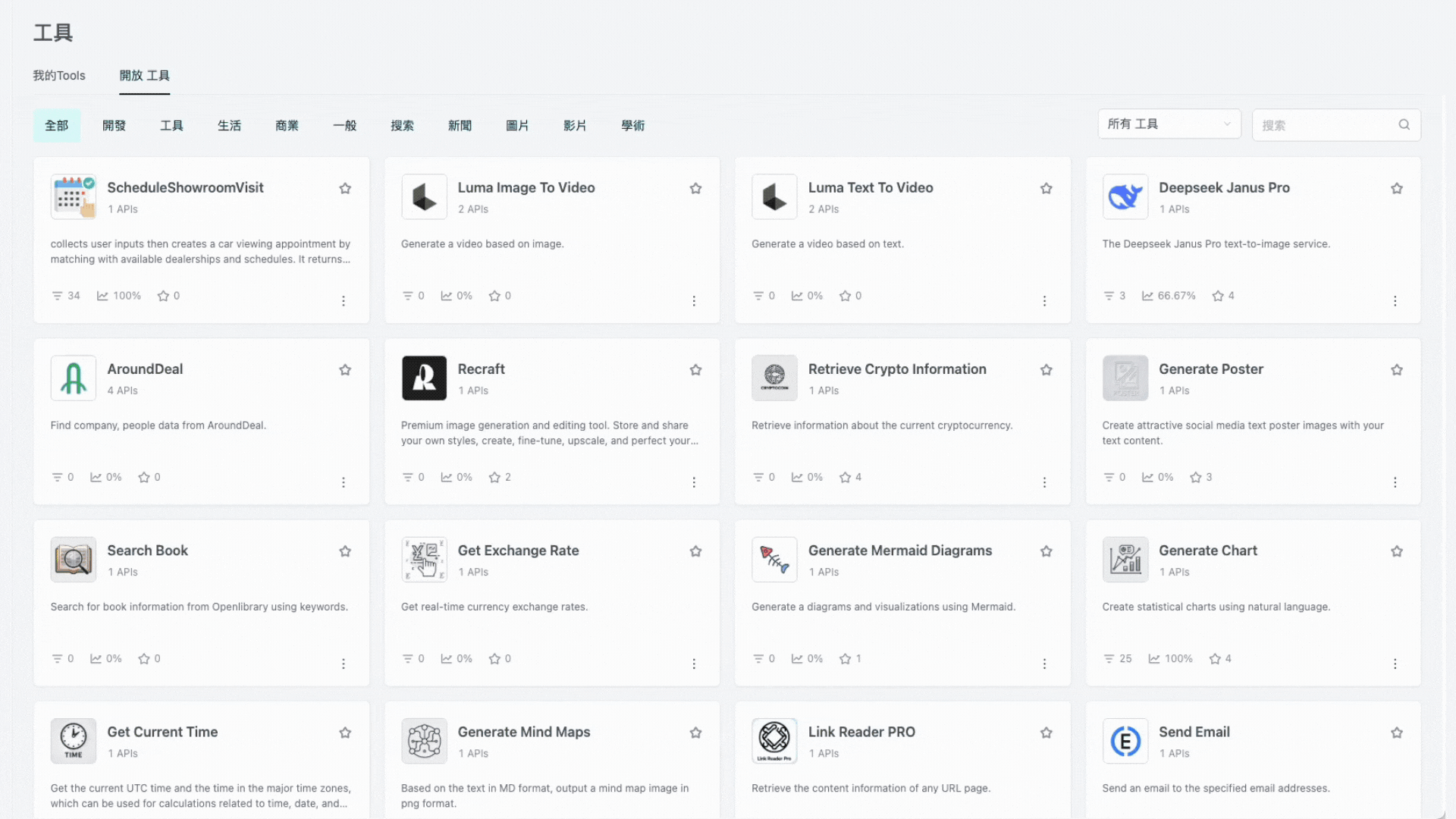Show the 學術 category tools

(x=633, y=126)
